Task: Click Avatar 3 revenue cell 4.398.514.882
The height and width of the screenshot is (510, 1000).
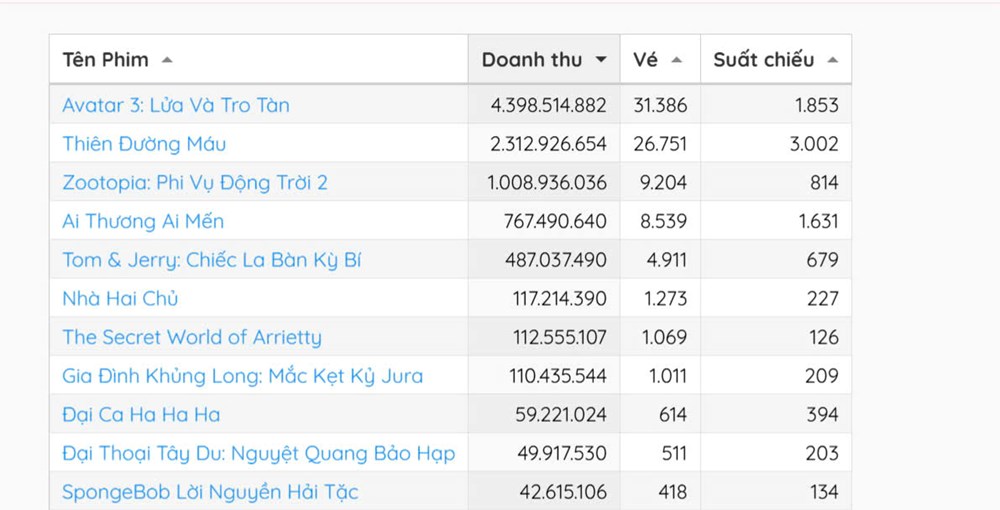Action: pos(548,105)
